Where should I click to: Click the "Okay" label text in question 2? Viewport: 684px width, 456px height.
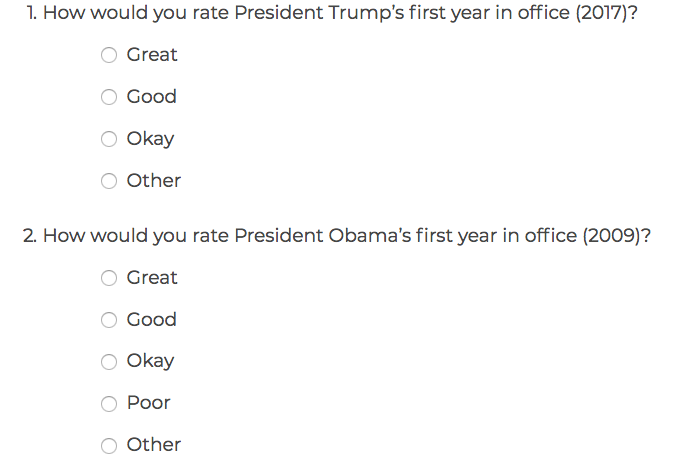coord(150,361)
